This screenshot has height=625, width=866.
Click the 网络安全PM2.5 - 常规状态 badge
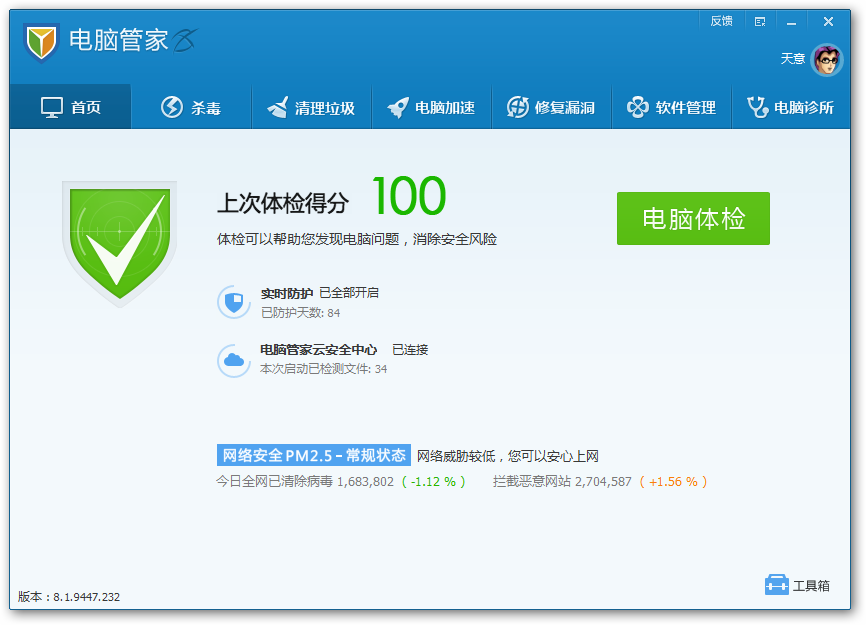click(314, 455)
